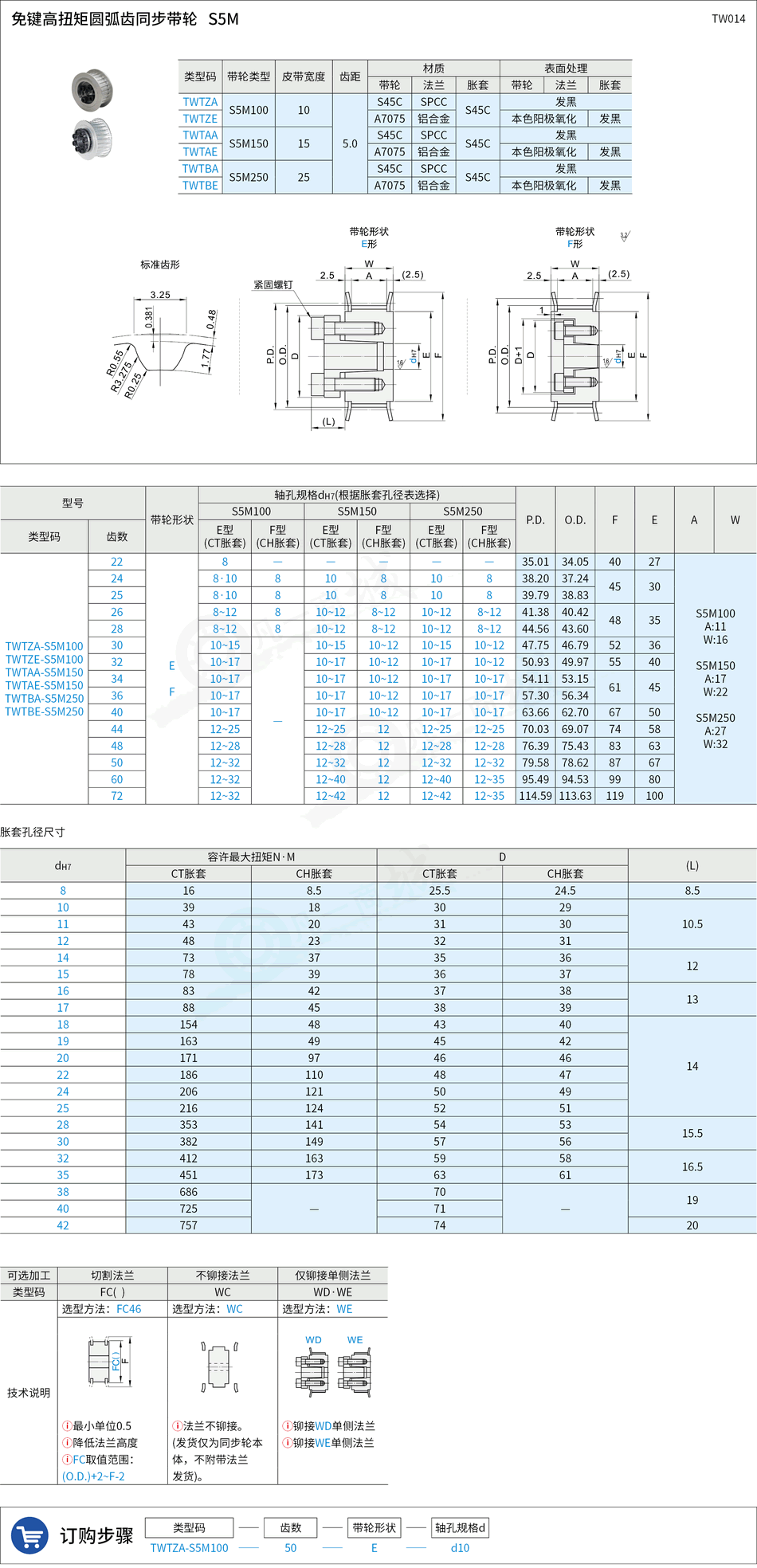Click the 轴孔规格dH7 table header
The width and height of the screenshot is (757, 1568).
(357, 495)
